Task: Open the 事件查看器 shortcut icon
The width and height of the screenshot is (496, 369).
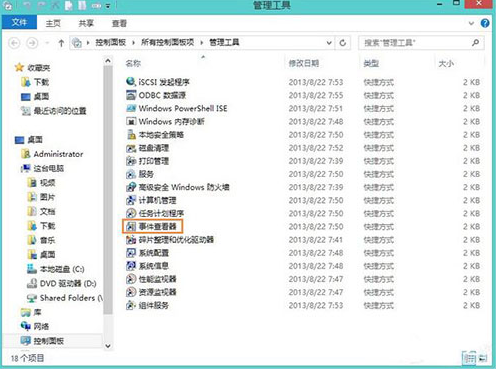Action: click(131, 227)
